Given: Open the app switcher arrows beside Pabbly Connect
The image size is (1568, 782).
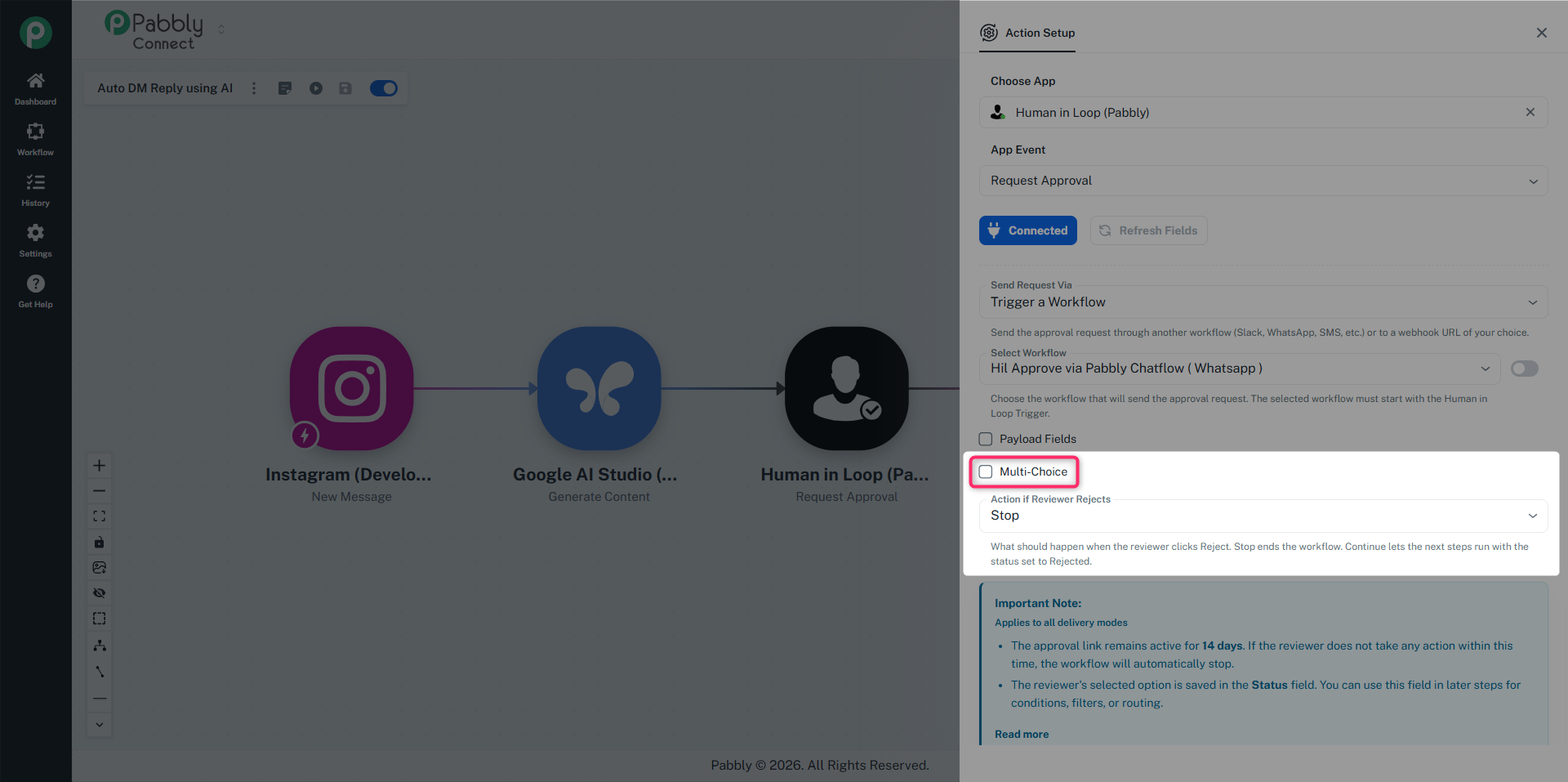Looking at the screenshot, I should pos(221,29).
